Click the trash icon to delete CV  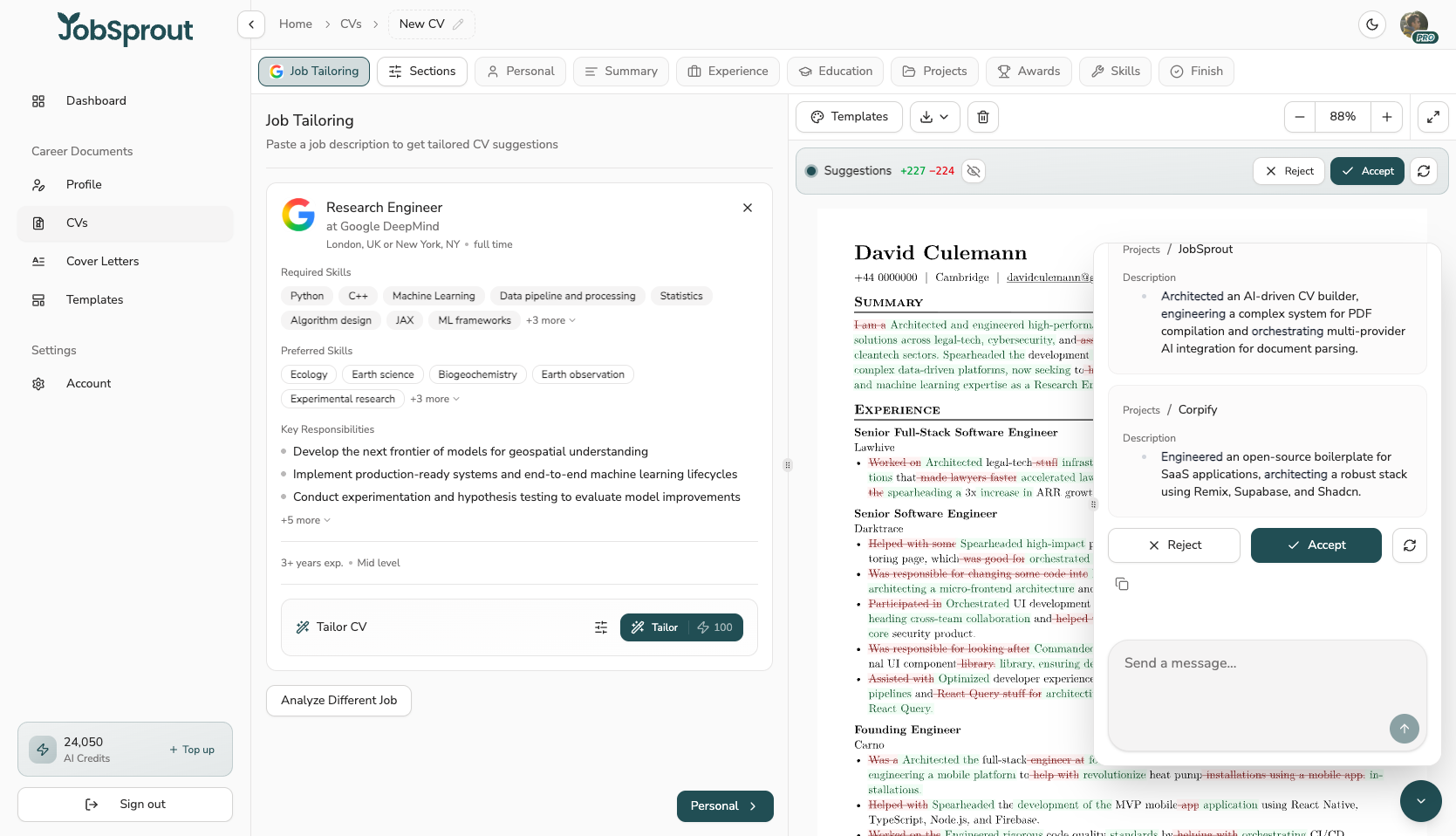pos(983,117)
